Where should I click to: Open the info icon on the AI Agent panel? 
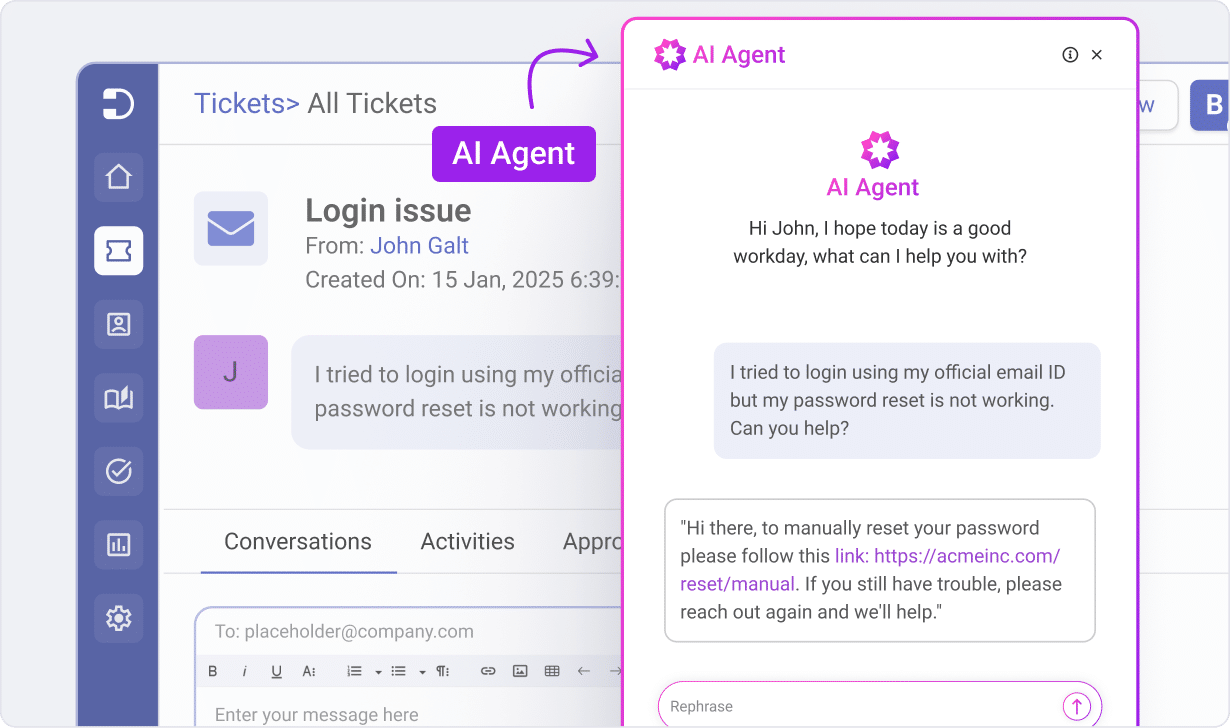tap(1070, 55)
